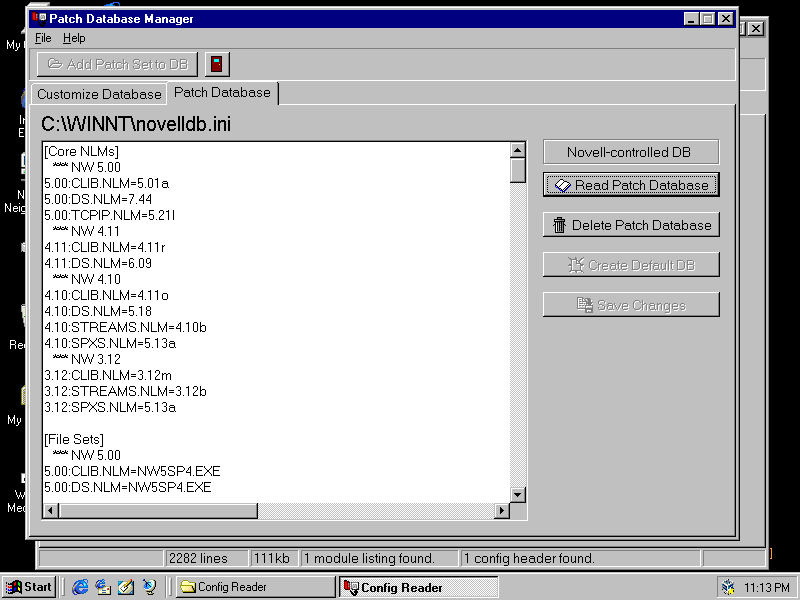Maximize the Patch Database Manager window
This screenshot has width=800, height=600.
point(708,19)
